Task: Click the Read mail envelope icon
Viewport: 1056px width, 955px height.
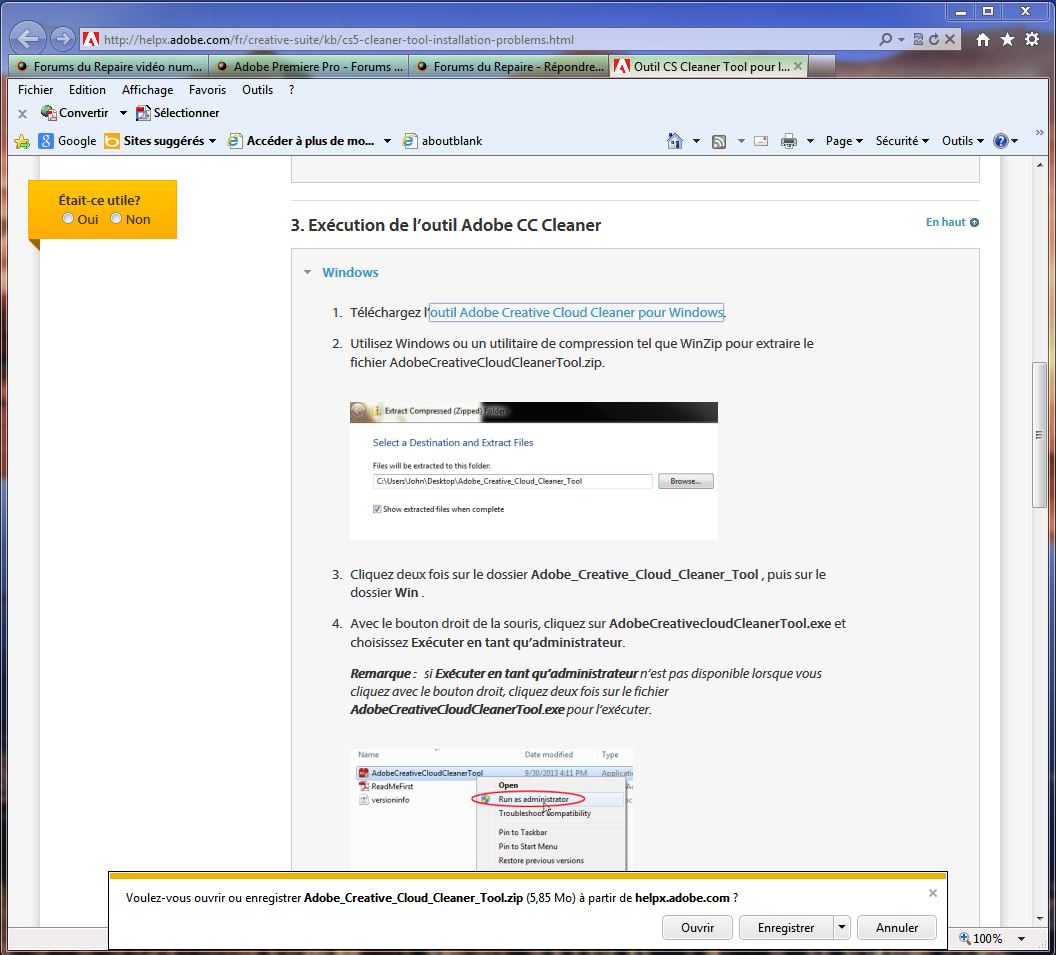Action: tap(761, 141)
